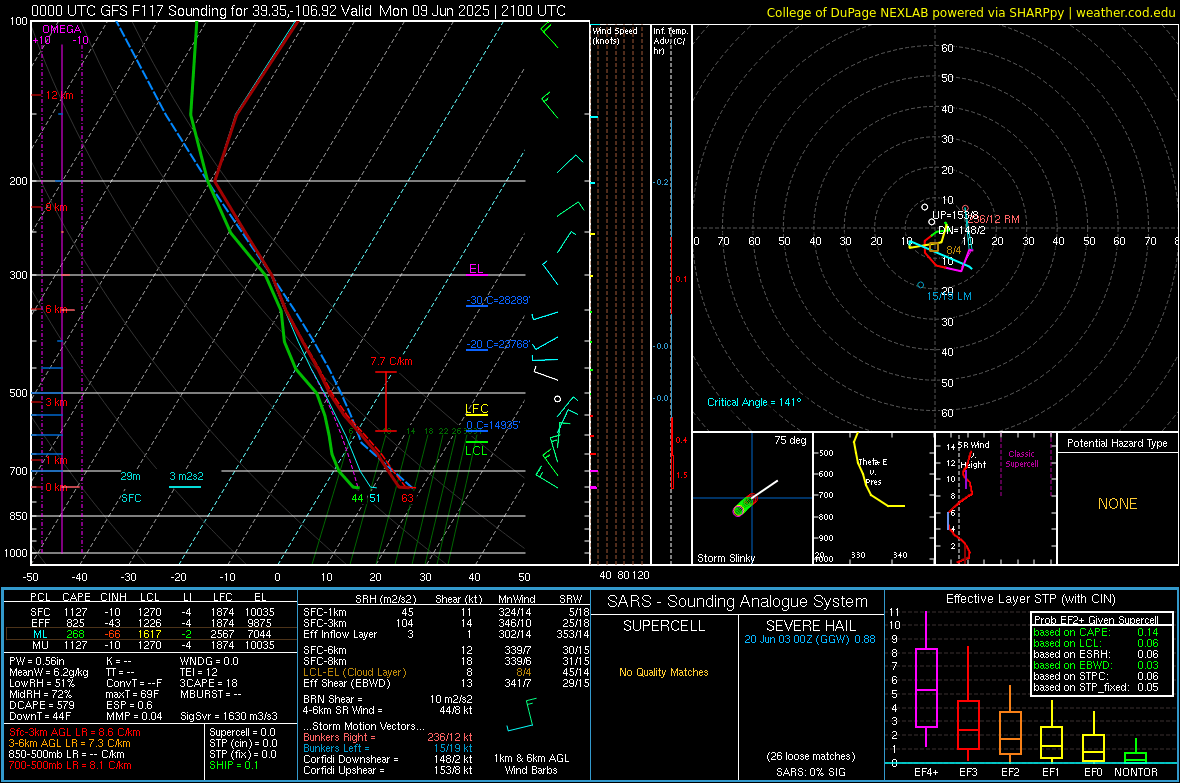
Task: Select the yellow LFC label beside the skew-T
Action: 477,409
